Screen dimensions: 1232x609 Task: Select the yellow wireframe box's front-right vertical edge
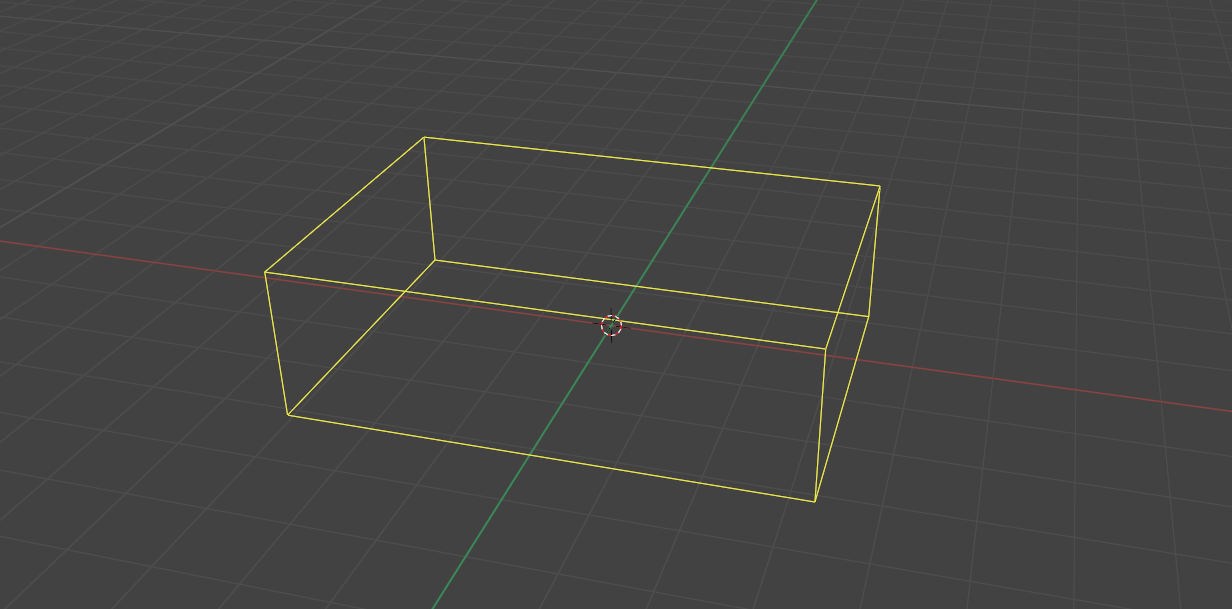point(820,425)
